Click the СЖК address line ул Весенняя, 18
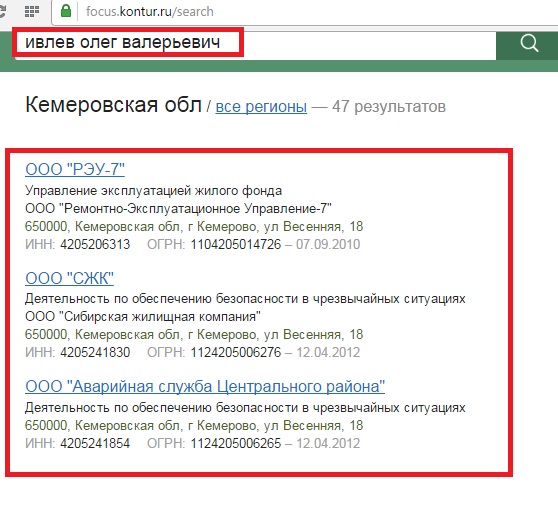This screenshot has height=522, width=558. pos(194,334)
